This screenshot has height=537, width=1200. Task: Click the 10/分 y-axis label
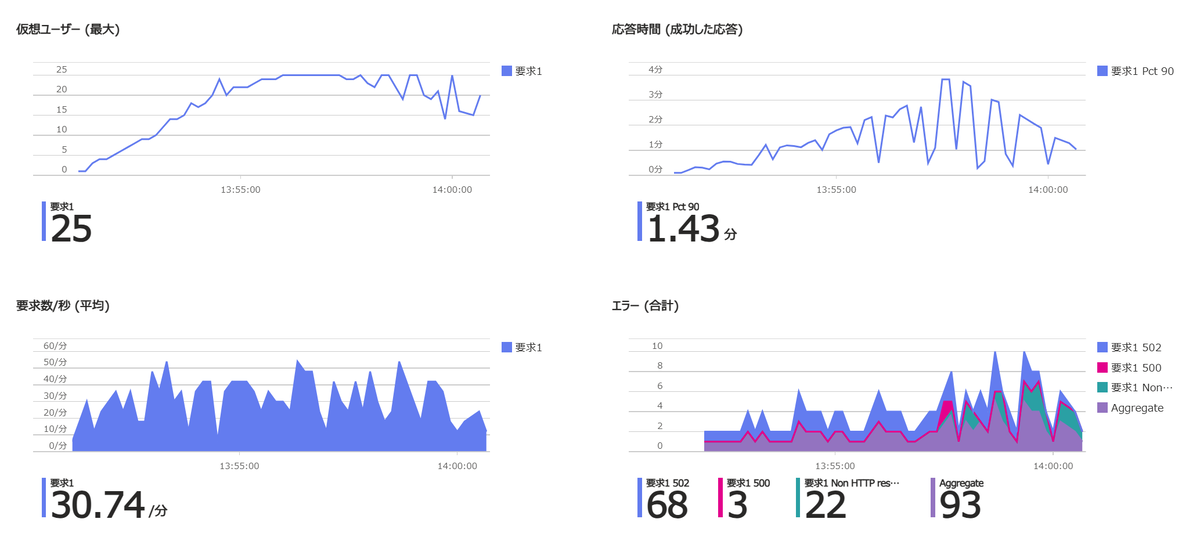(x=54, y=429)
